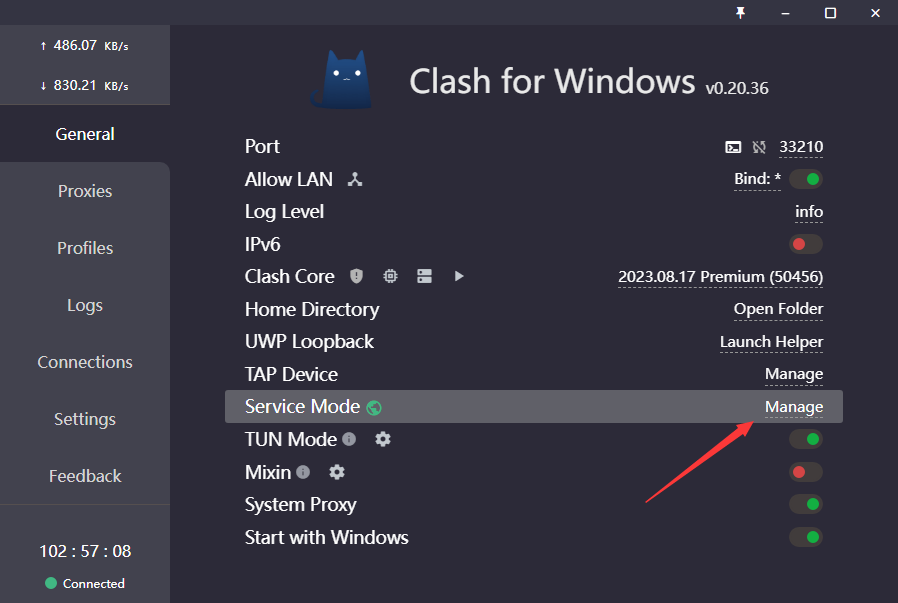Open terminal icon beside Port number
The width and height of the screenshot is (898, 603).
pos(733,147)
